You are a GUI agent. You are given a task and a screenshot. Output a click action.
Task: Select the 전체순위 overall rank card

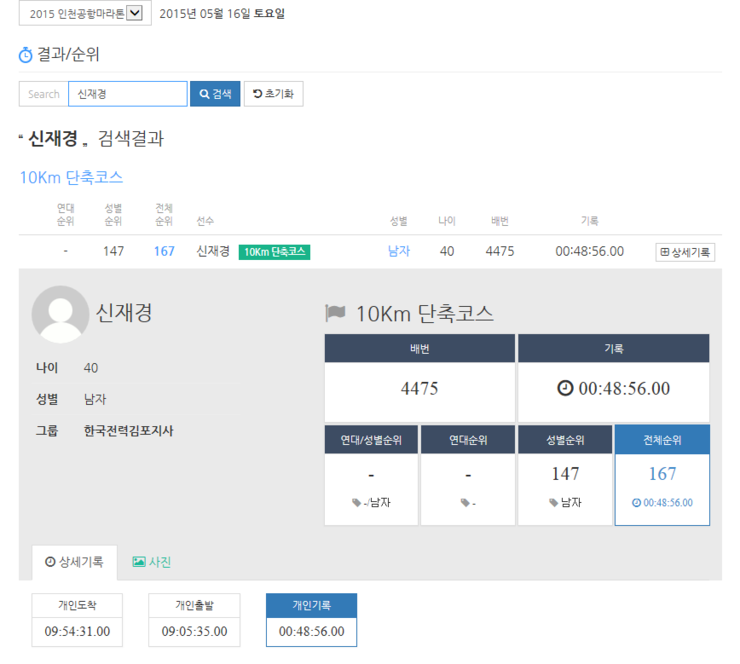662,474
